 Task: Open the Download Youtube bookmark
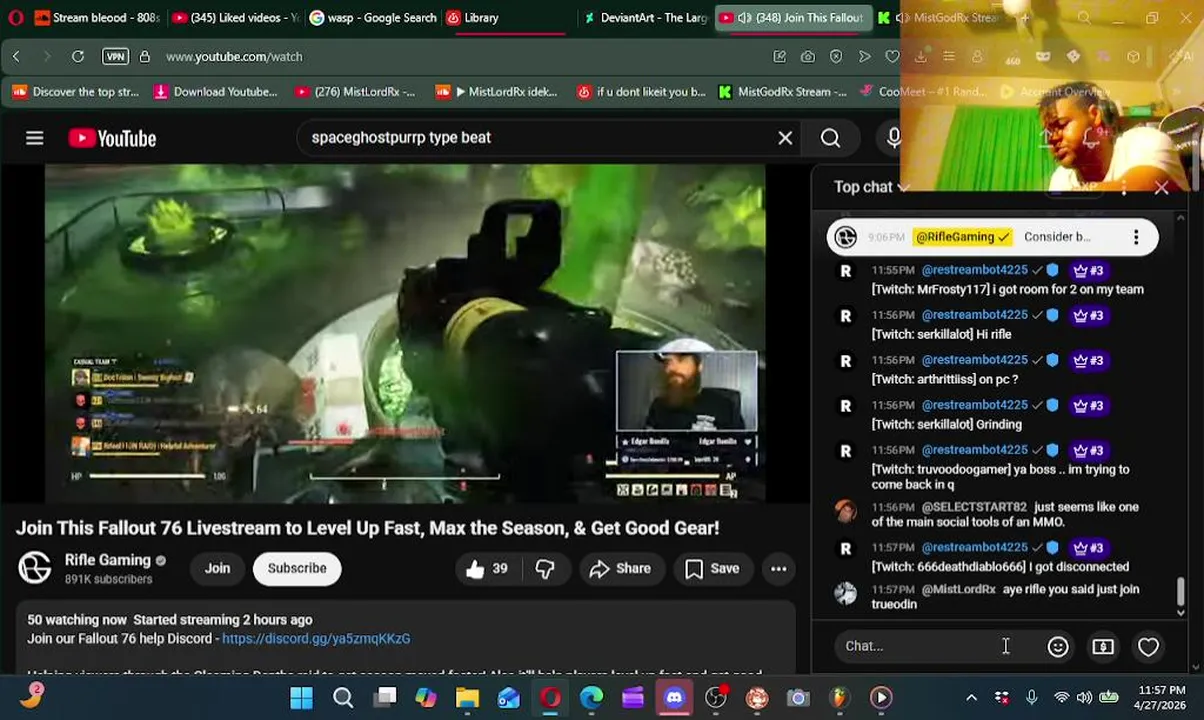[x=215, y=92]
